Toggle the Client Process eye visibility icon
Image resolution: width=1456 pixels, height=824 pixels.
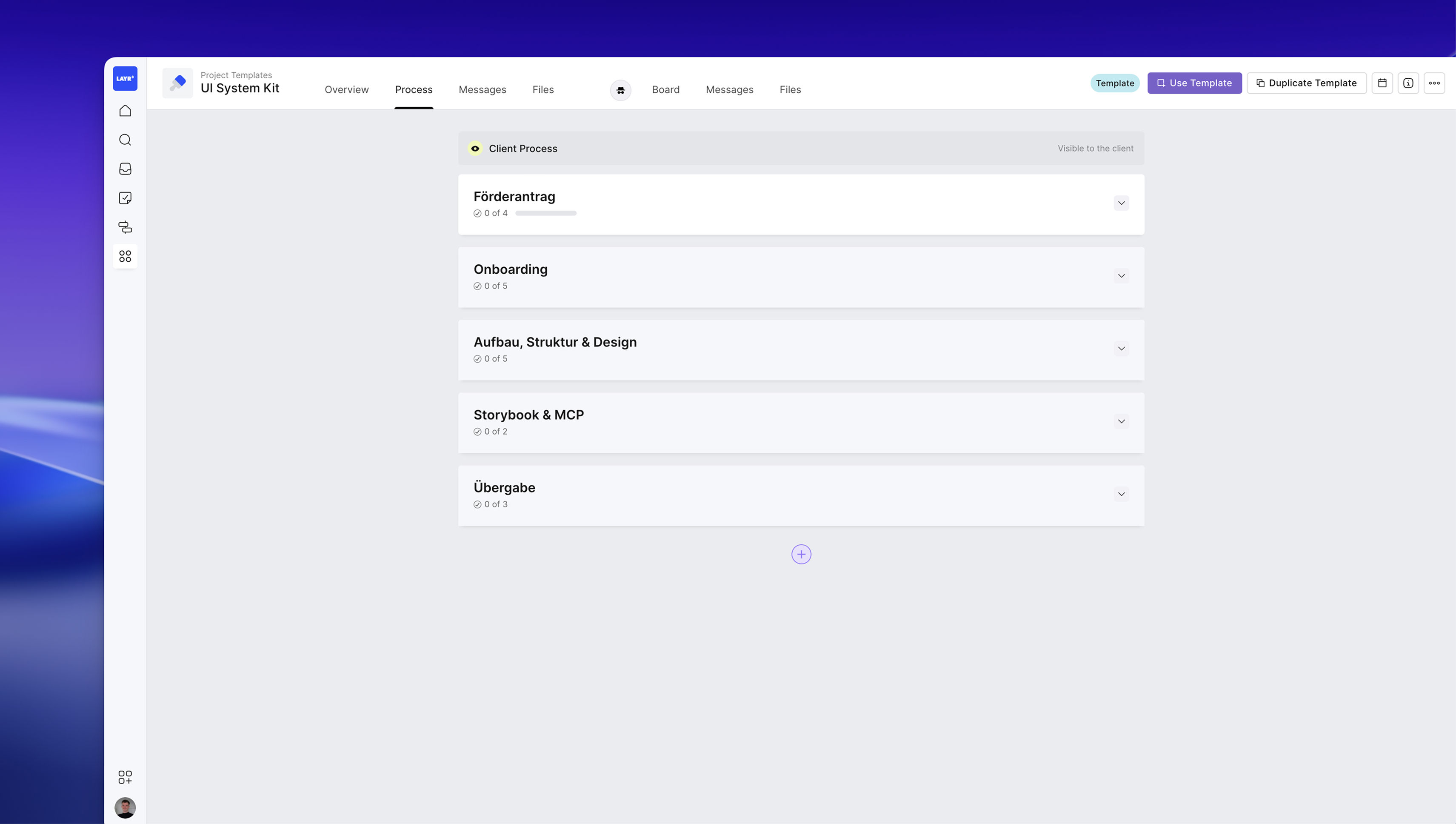coord(475,148)
